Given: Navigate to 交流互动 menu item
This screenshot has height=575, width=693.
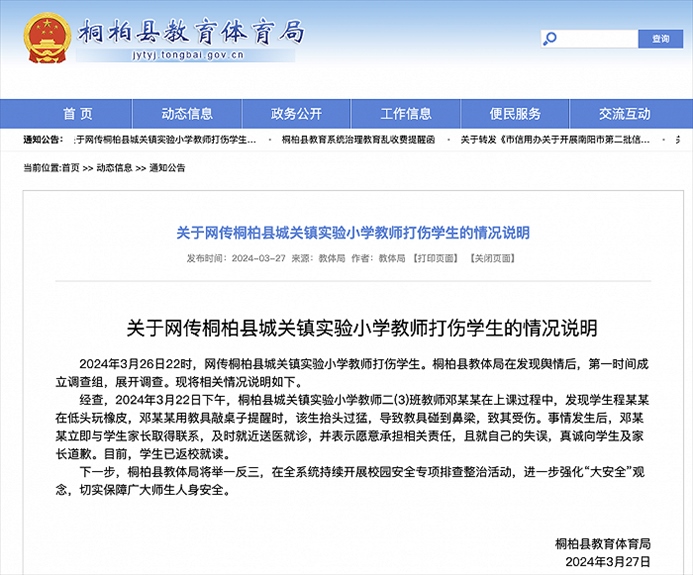Looking at the screenshot, I should 625,113.
